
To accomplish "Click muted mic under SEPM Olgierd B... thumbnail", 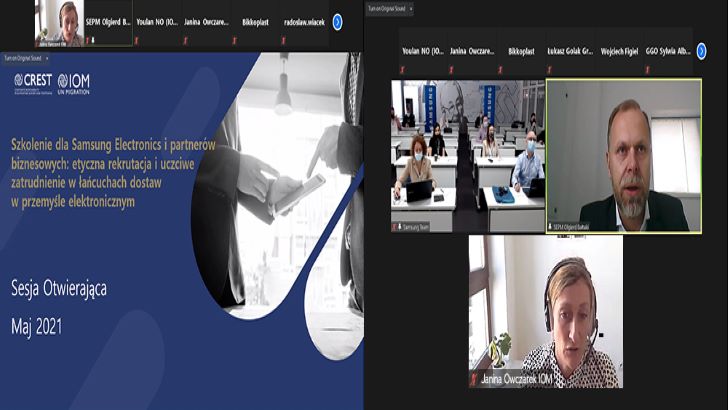I will [87, 40].
